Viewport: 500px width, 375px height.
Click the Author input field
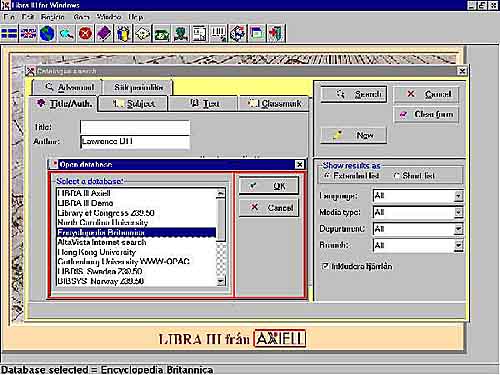(x=135, y=142)
